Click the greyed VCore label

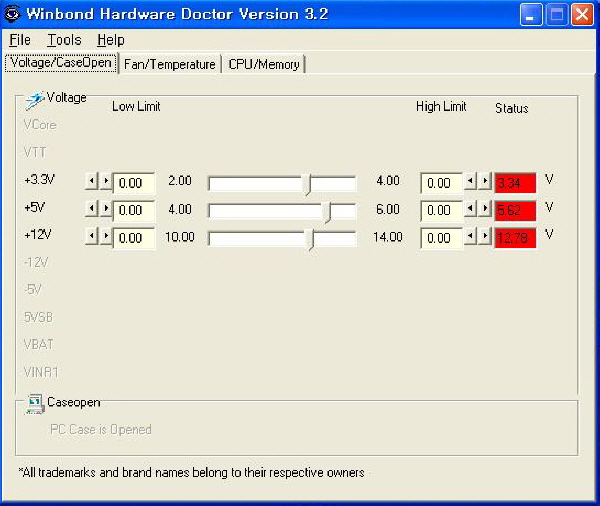tap(40, 125)
